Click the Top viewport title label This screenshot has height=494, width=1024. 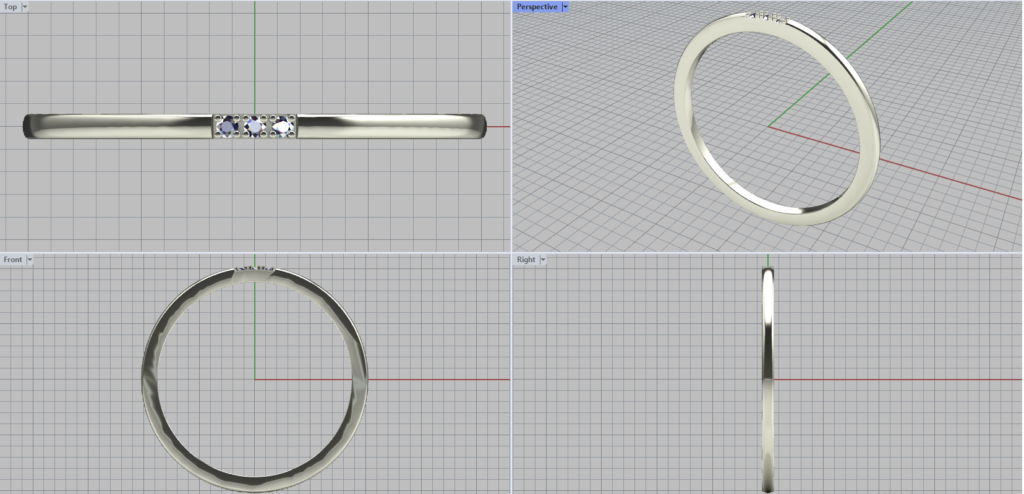(x=10, y=6)
